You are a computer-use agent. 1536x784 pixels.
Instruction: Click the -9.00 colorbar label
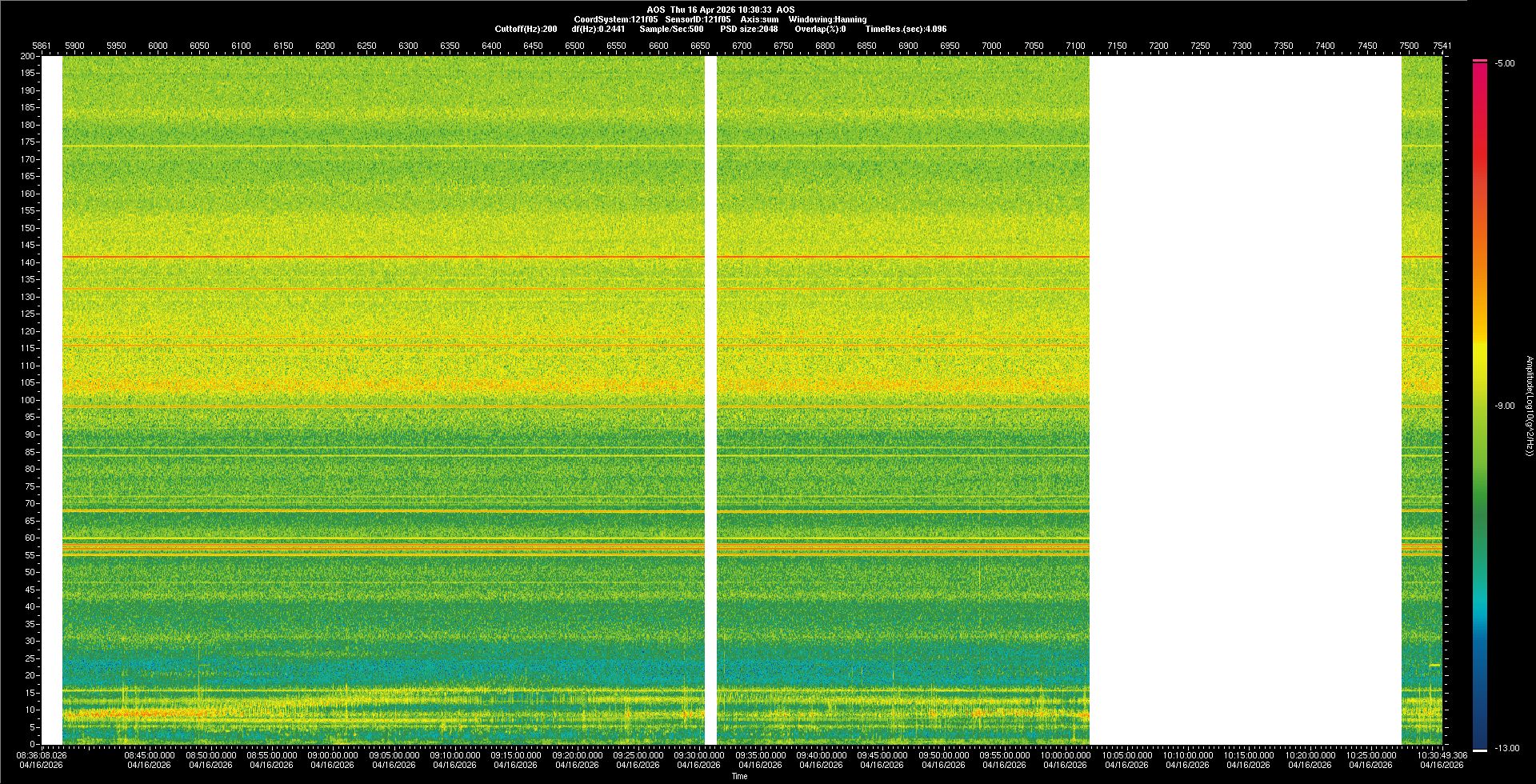pyautogui.click(x=1504, y=406)
